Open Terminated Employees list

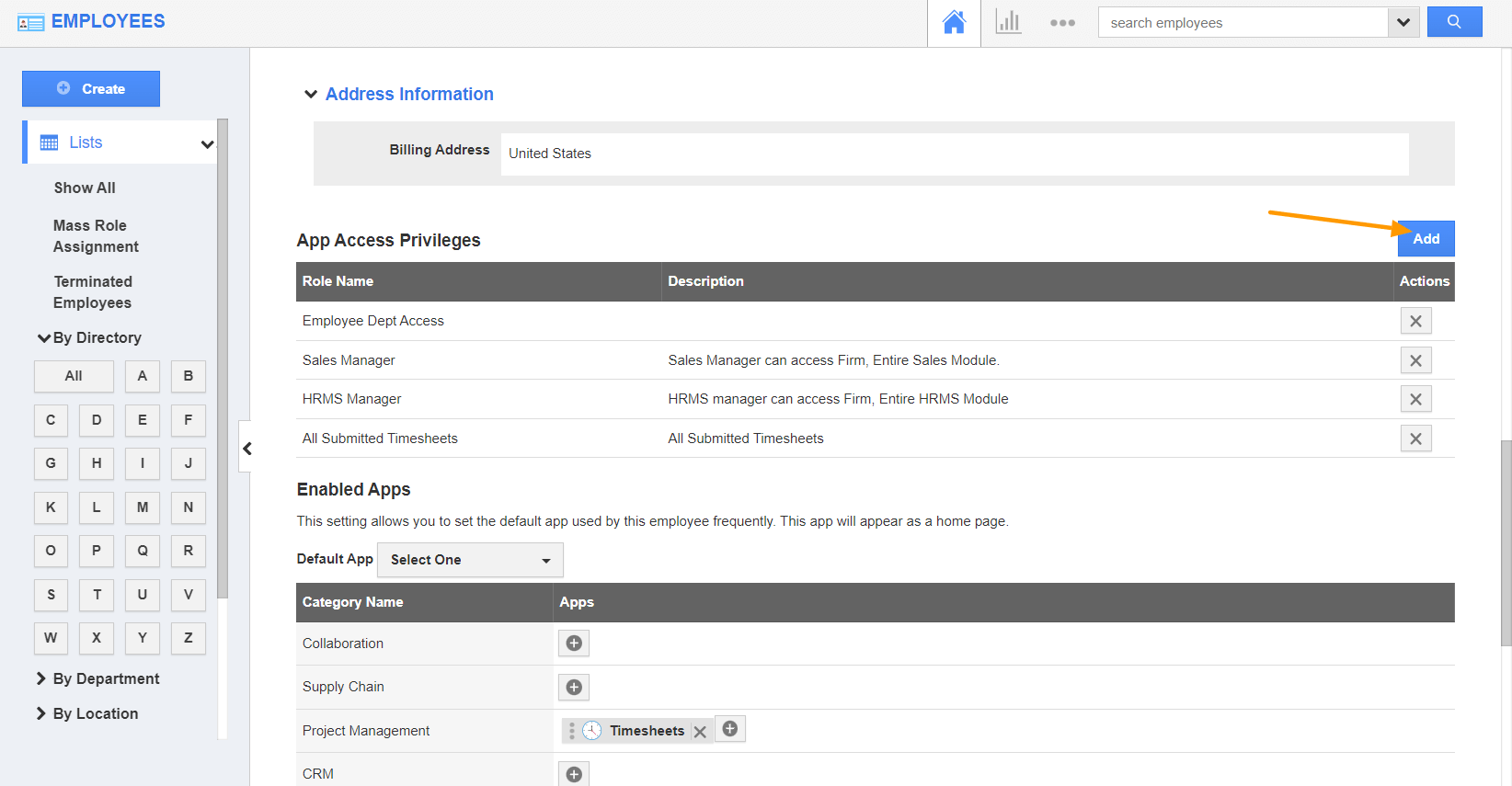93,292
